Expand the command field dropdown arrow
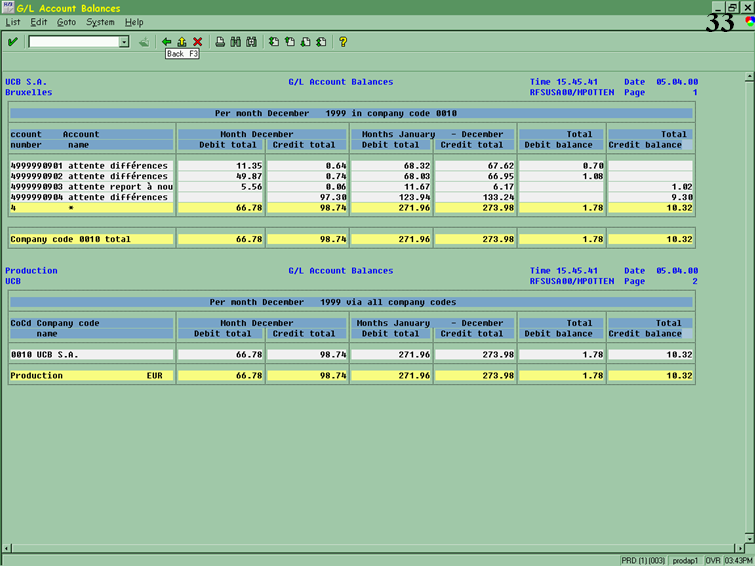This screenshot has height=567, width=756. tap(124, 42)
